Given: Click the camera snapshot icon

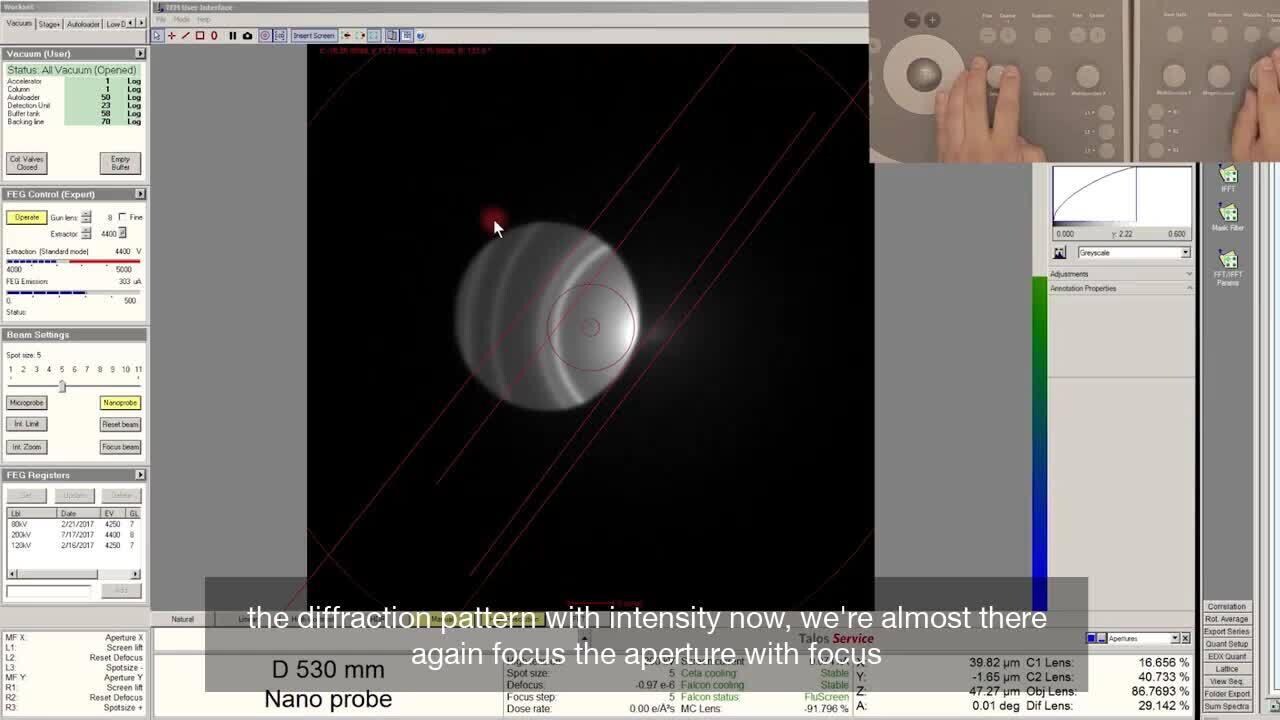Looking at the screenshot, I should coord(247,36).
